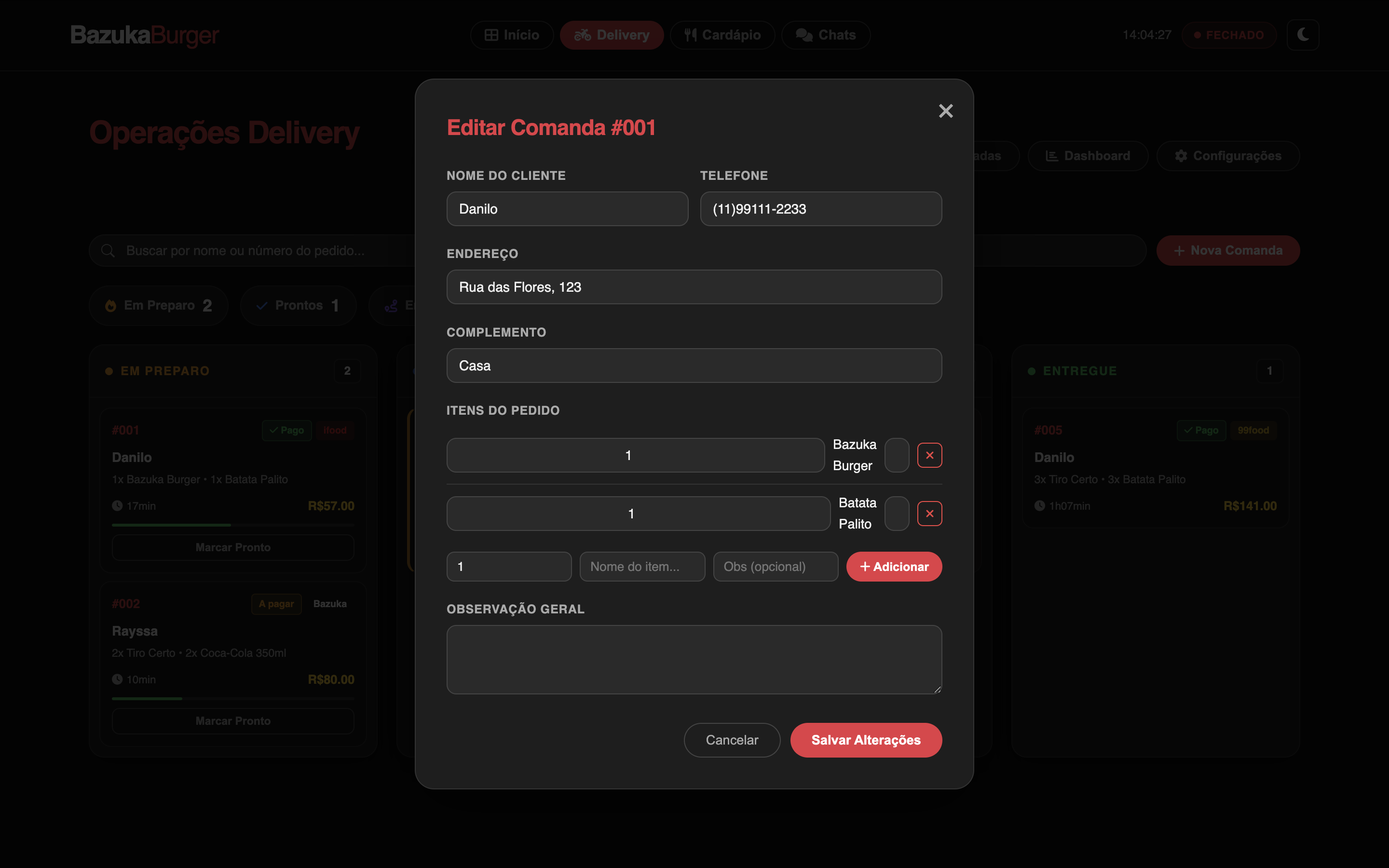Click the Endereço field

click(694, 287)
